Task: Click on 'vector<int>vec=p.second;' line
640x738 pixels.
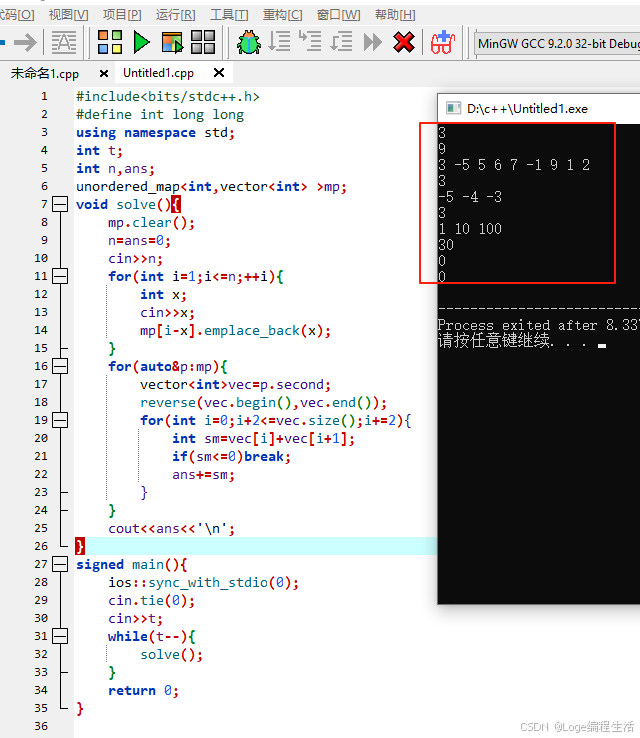Action: click(235, 385)
